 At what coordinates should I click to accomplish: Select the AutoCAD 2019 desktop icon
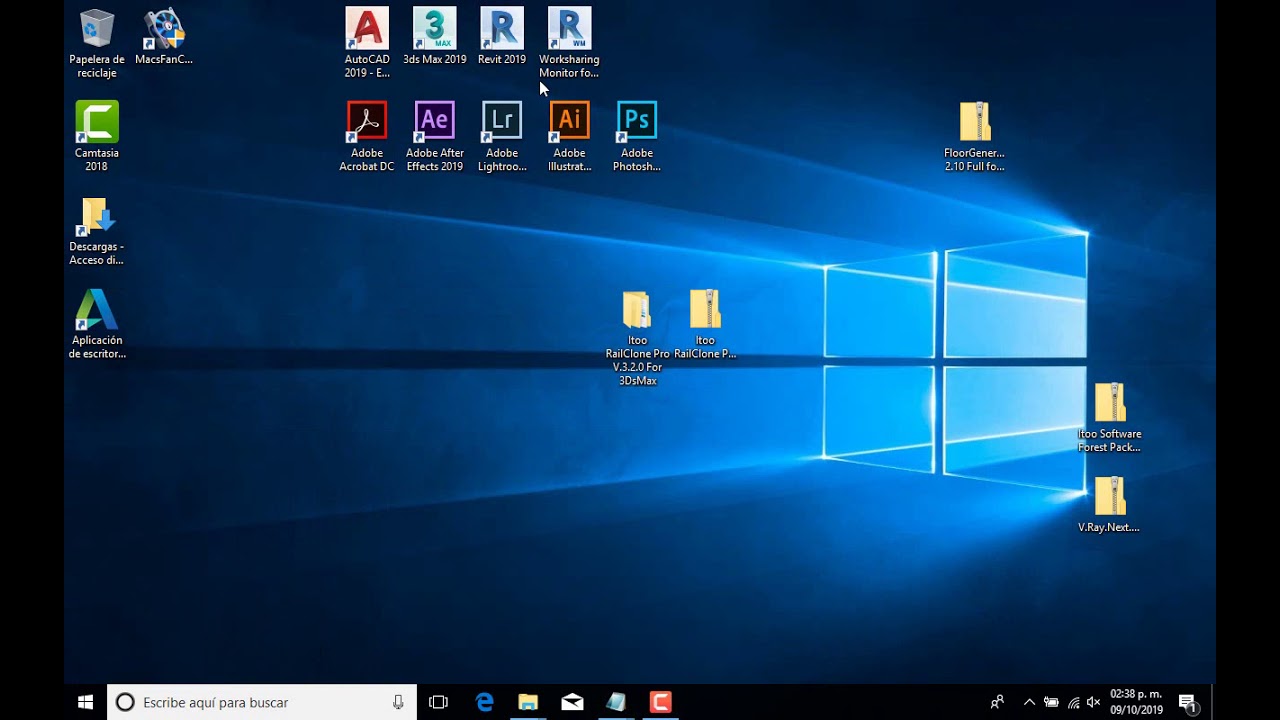pyautogui.click(x=367, y=44)
